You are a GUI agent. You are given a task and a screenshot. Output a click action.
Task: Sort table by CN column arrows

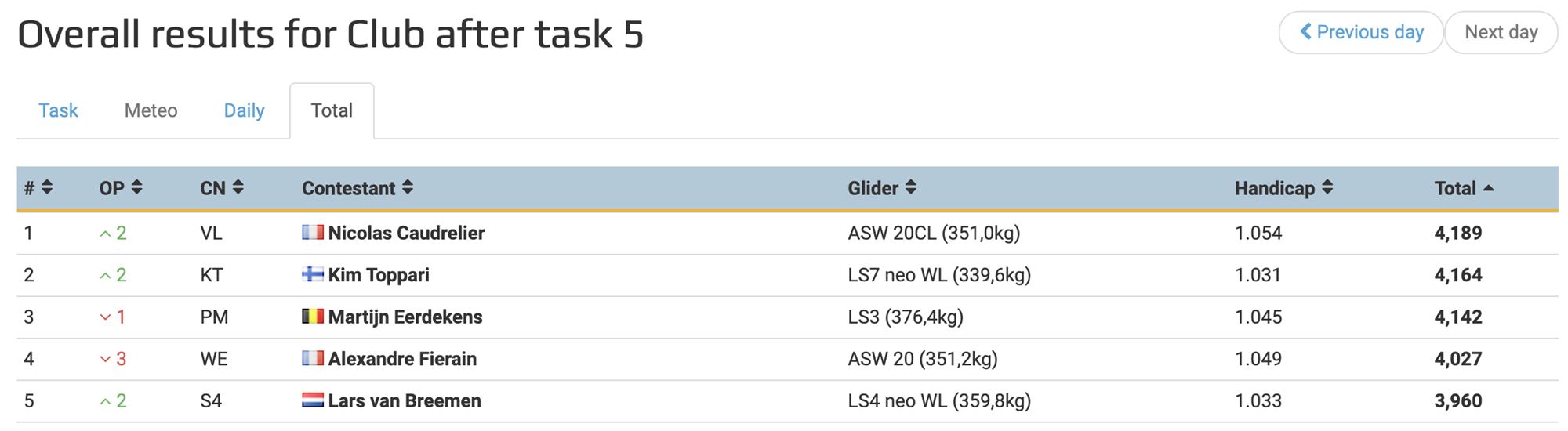[238, 188]
